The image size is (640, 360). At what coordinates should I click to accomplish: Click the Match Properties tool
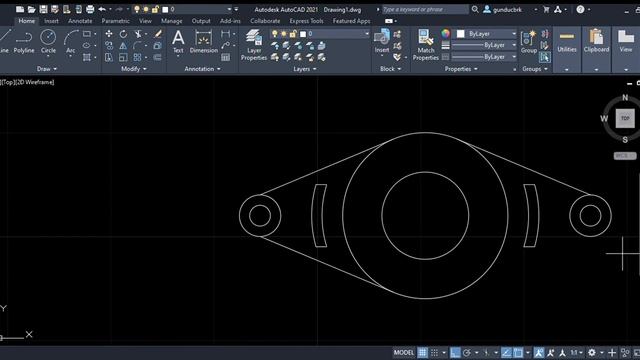[425, 45]
